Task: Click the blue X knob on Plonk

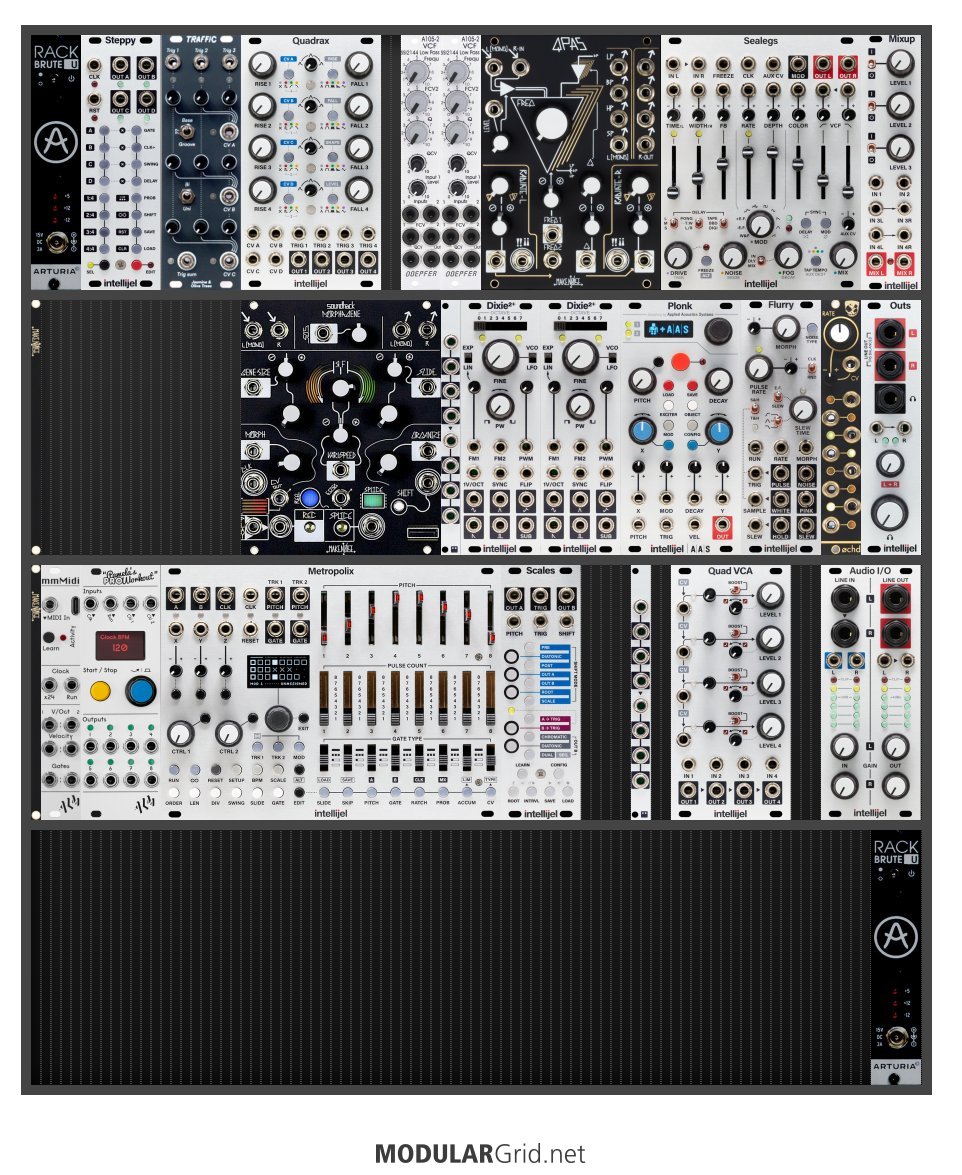Action: [x=641, y=431]
